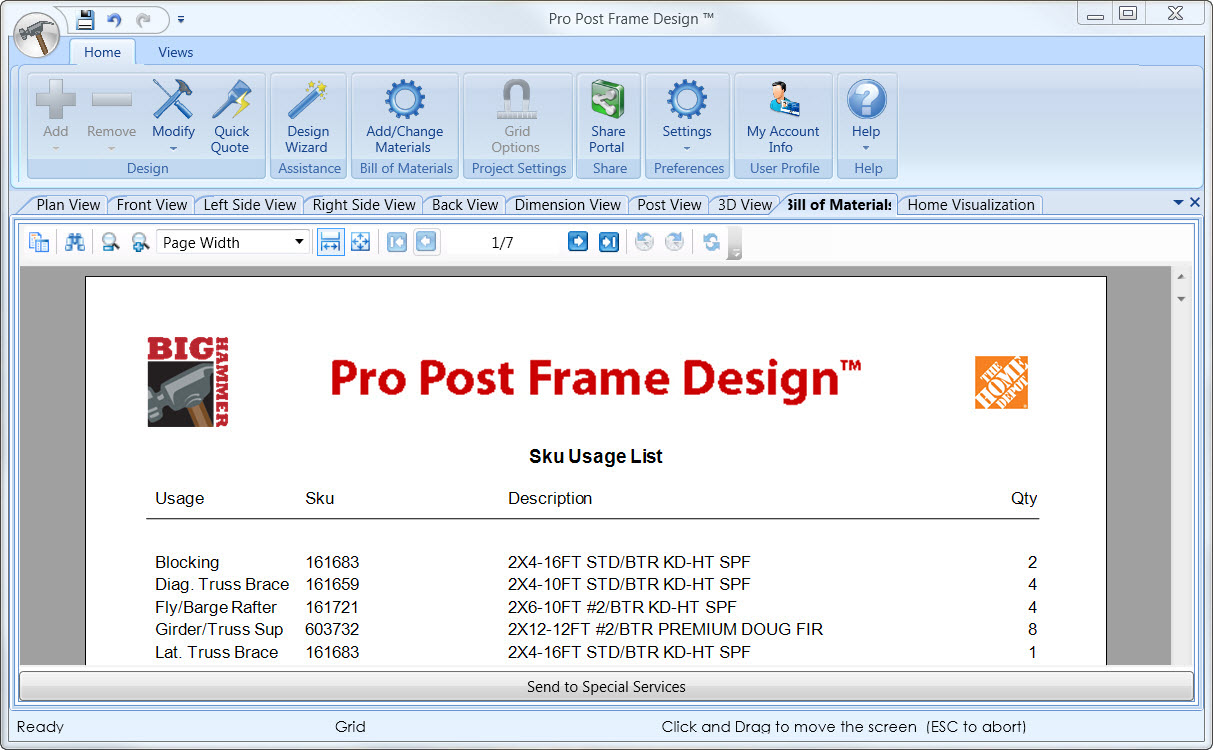
Task: Click the Fly/Barge Rafter usage entry
Action: (216, 607)
